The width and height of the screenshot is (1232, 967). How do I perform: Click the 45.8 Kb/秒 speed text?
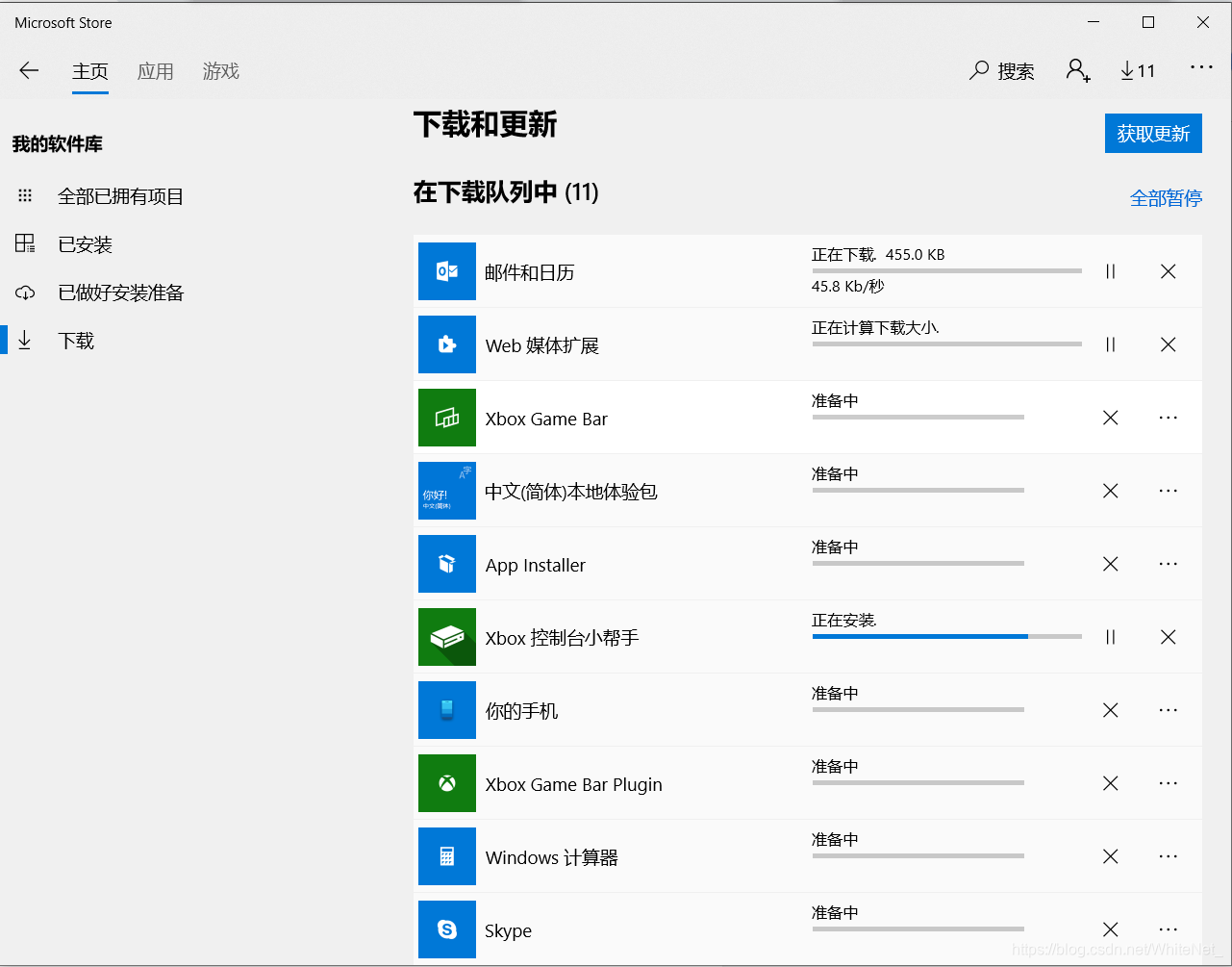click(847, 286)
